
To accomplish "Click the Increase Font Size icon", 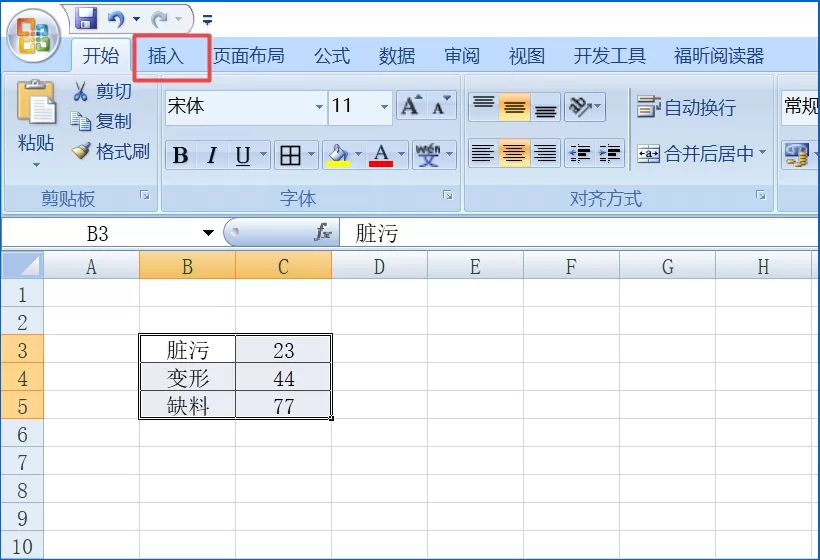I will (x=411, y=106).
